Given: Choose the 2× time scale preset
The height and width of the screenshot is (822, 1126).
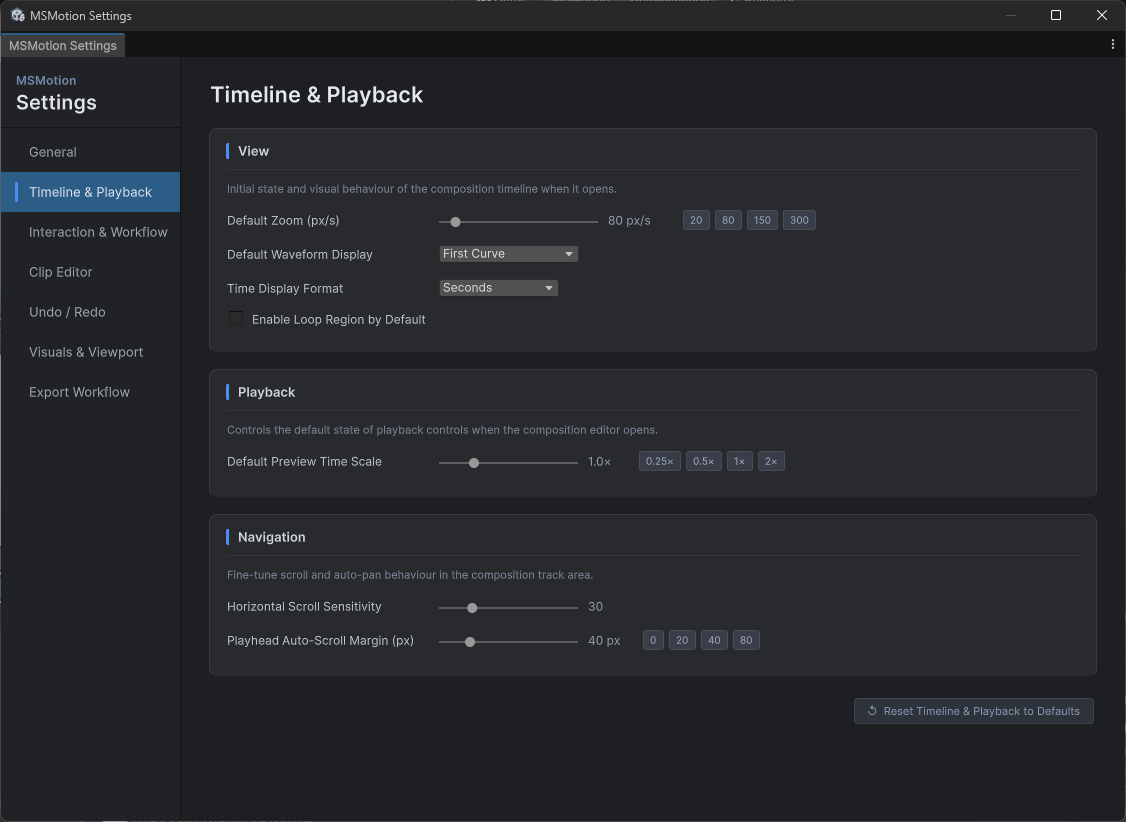Looking at the screenshot, I should tap(771, 462).
